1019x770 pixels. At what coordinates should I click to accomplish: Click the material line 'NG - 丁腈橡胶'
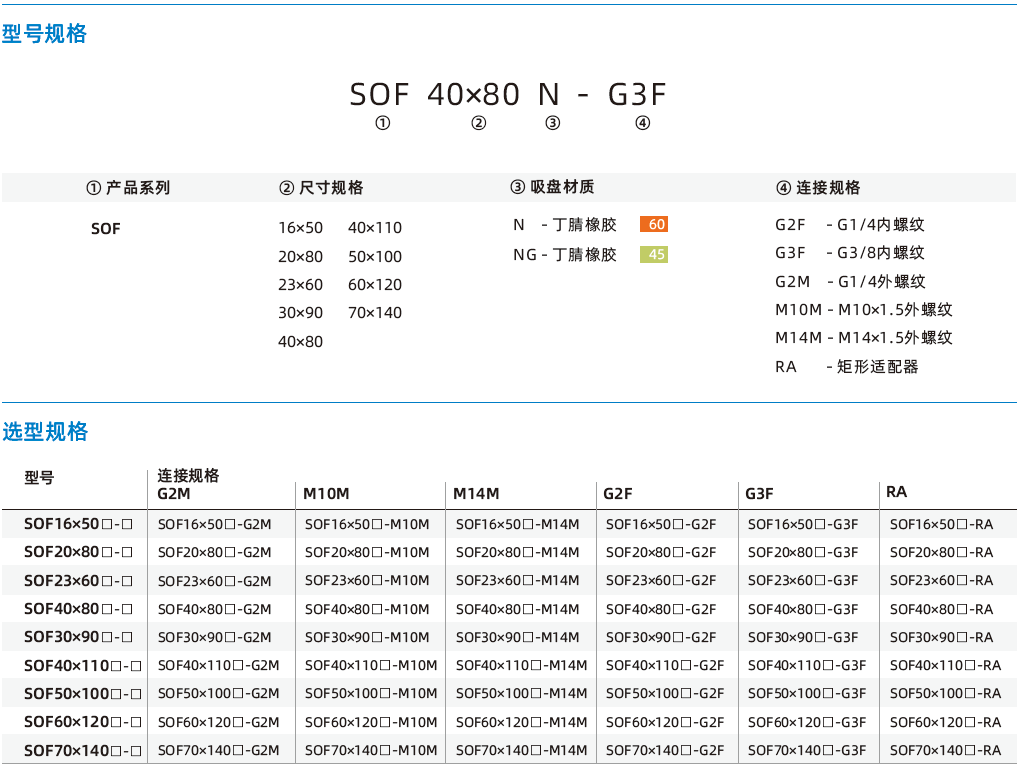coord(565,255)
